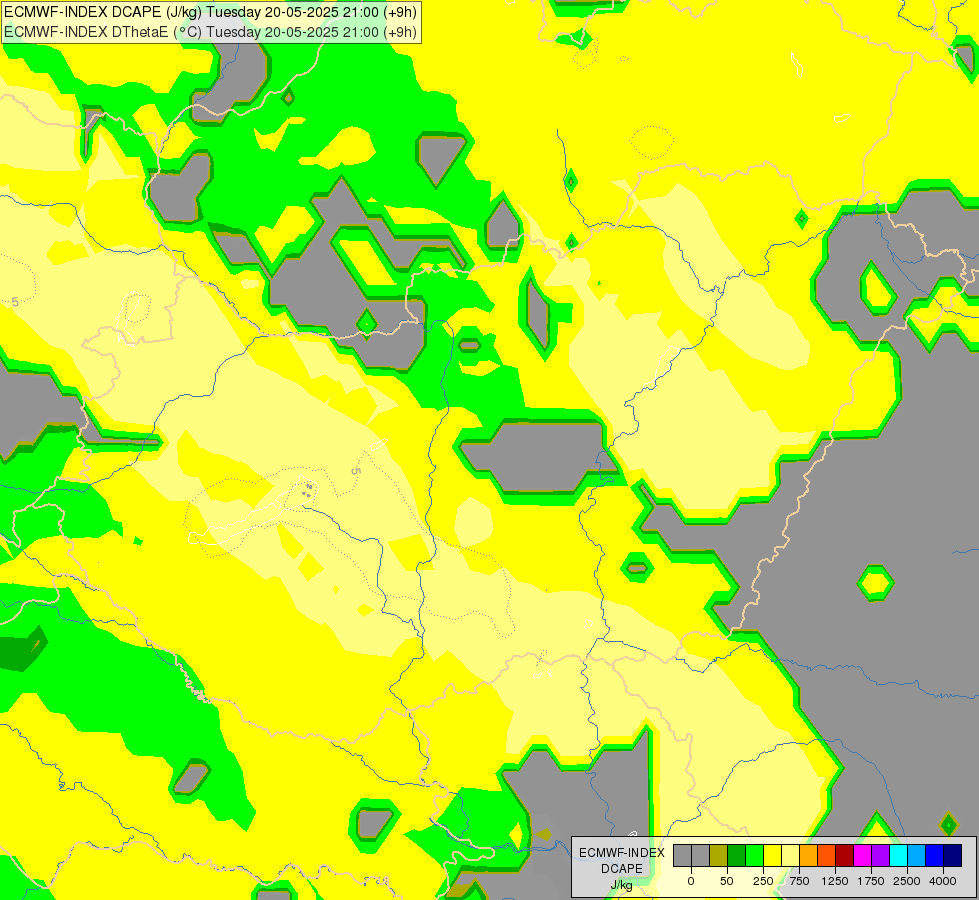Click the dark green legend swatch

[x=737, y=855]
